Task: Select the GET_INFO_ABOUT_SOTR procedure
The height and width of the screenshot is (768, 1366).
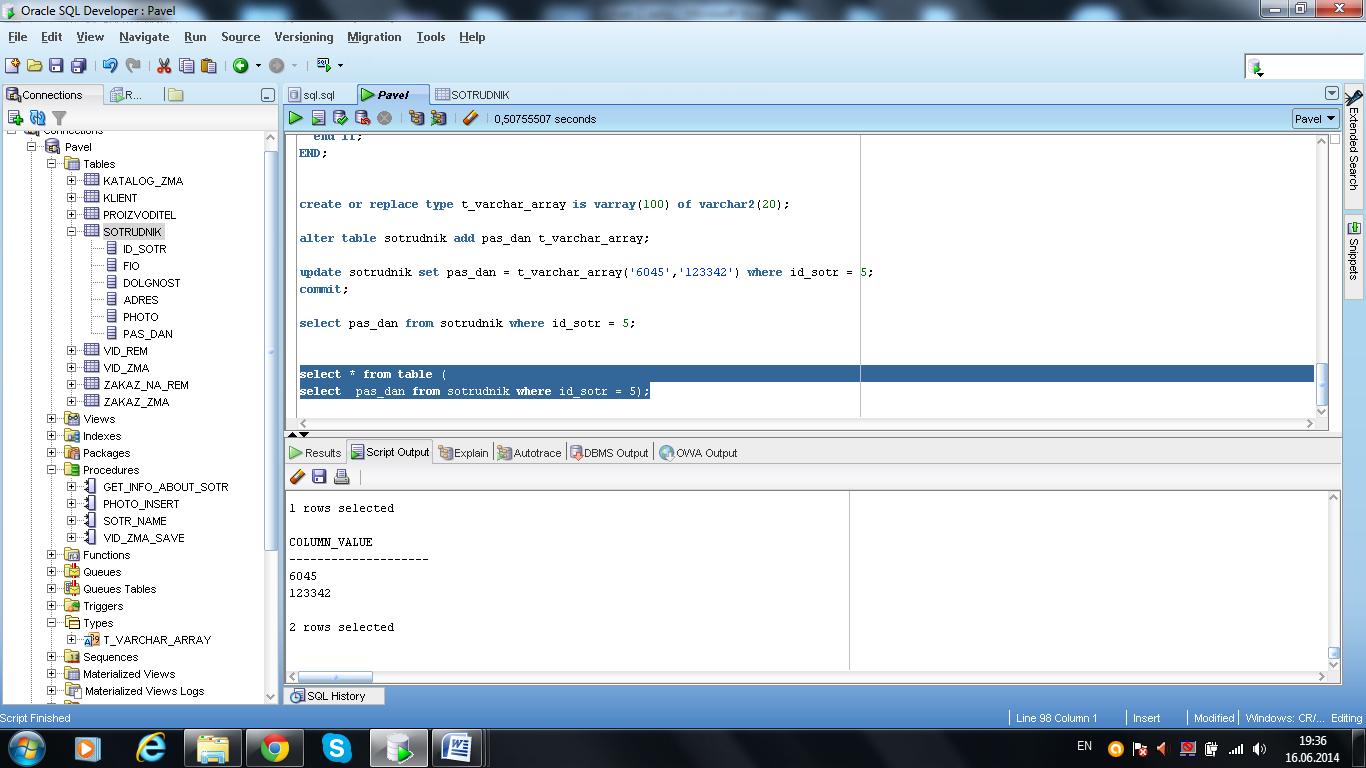Action: click(165, 487)
